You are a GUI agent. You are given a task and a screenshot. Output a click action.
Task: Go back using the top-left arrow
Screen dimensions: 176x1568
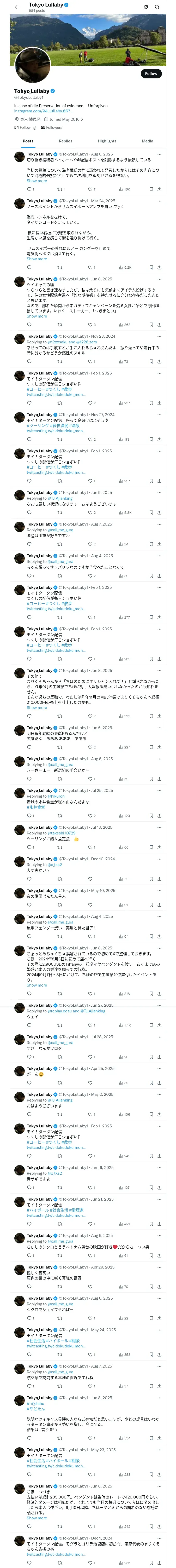click(x=16, y=7)
